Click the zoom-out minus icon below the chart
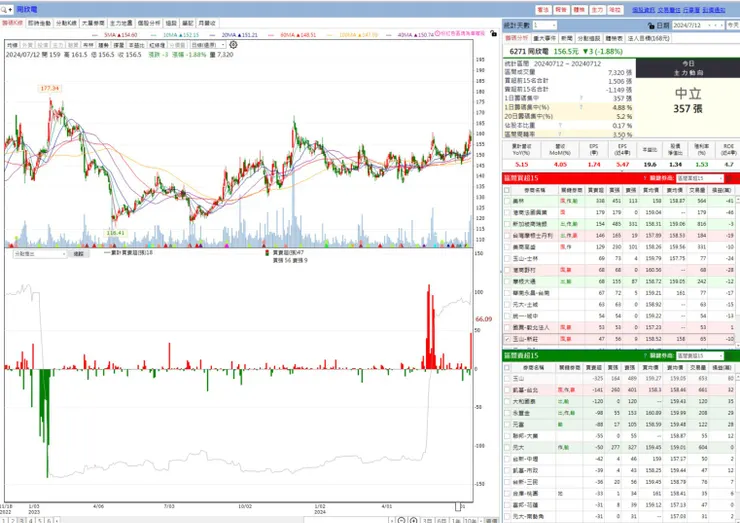The image size is (740, 523). [x=402, y=520]
